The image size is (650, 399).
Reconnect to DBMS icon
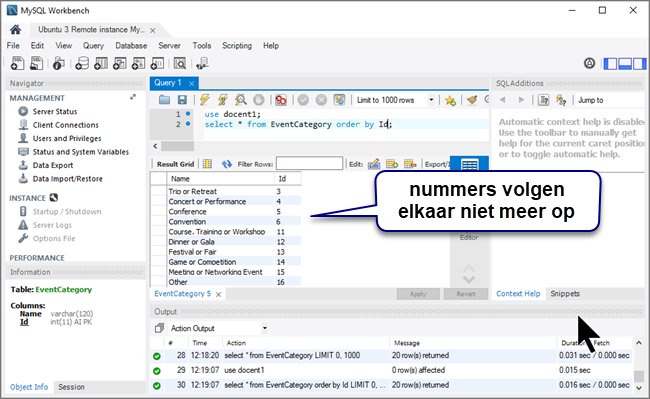tap(202, 63)
